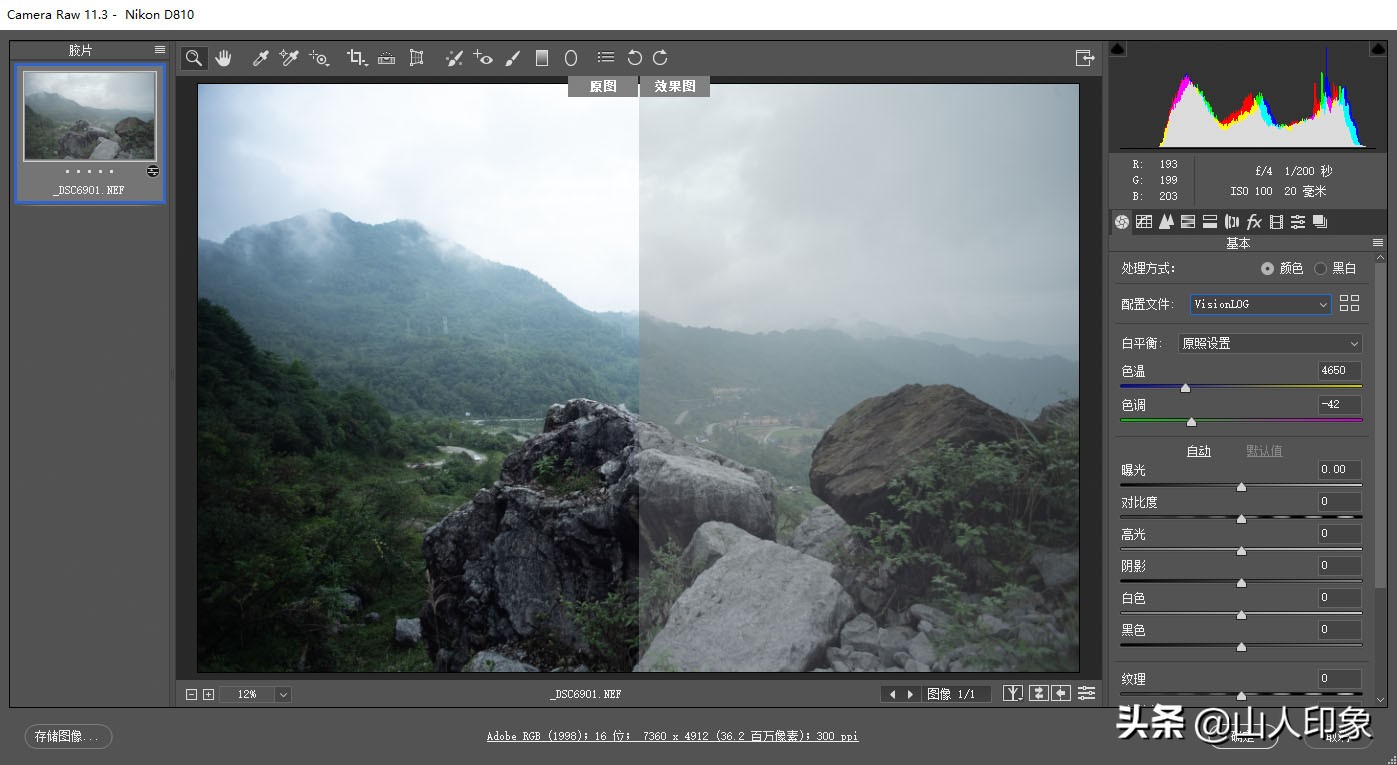
Task: Click the 色调 tint slider handle
Action: (x=1191, y=422)
